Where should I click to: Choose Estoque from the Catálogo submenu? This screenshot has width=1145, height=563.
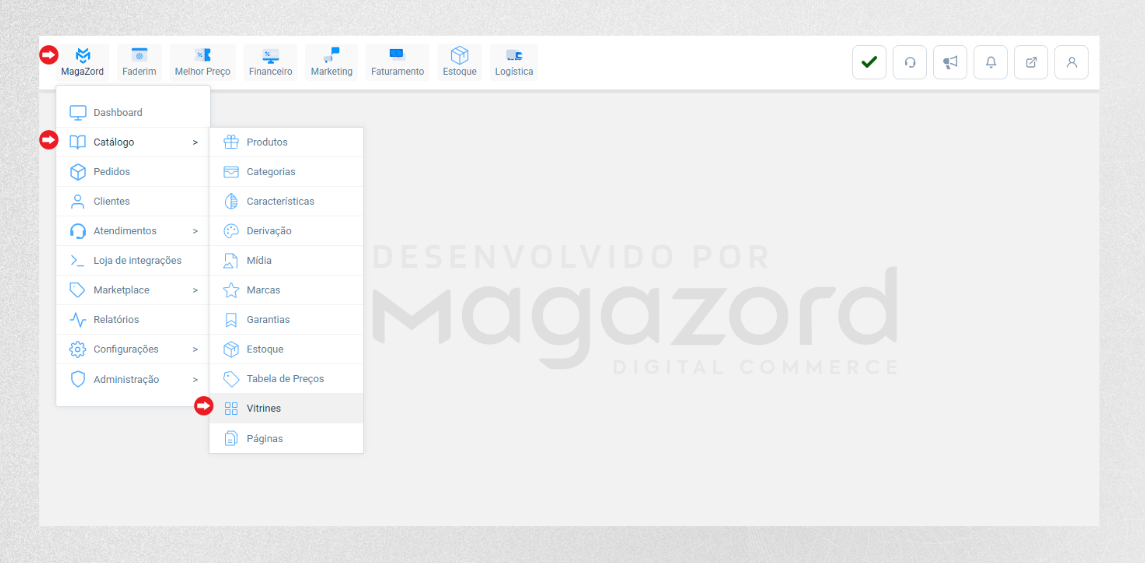tap(286, 349)
